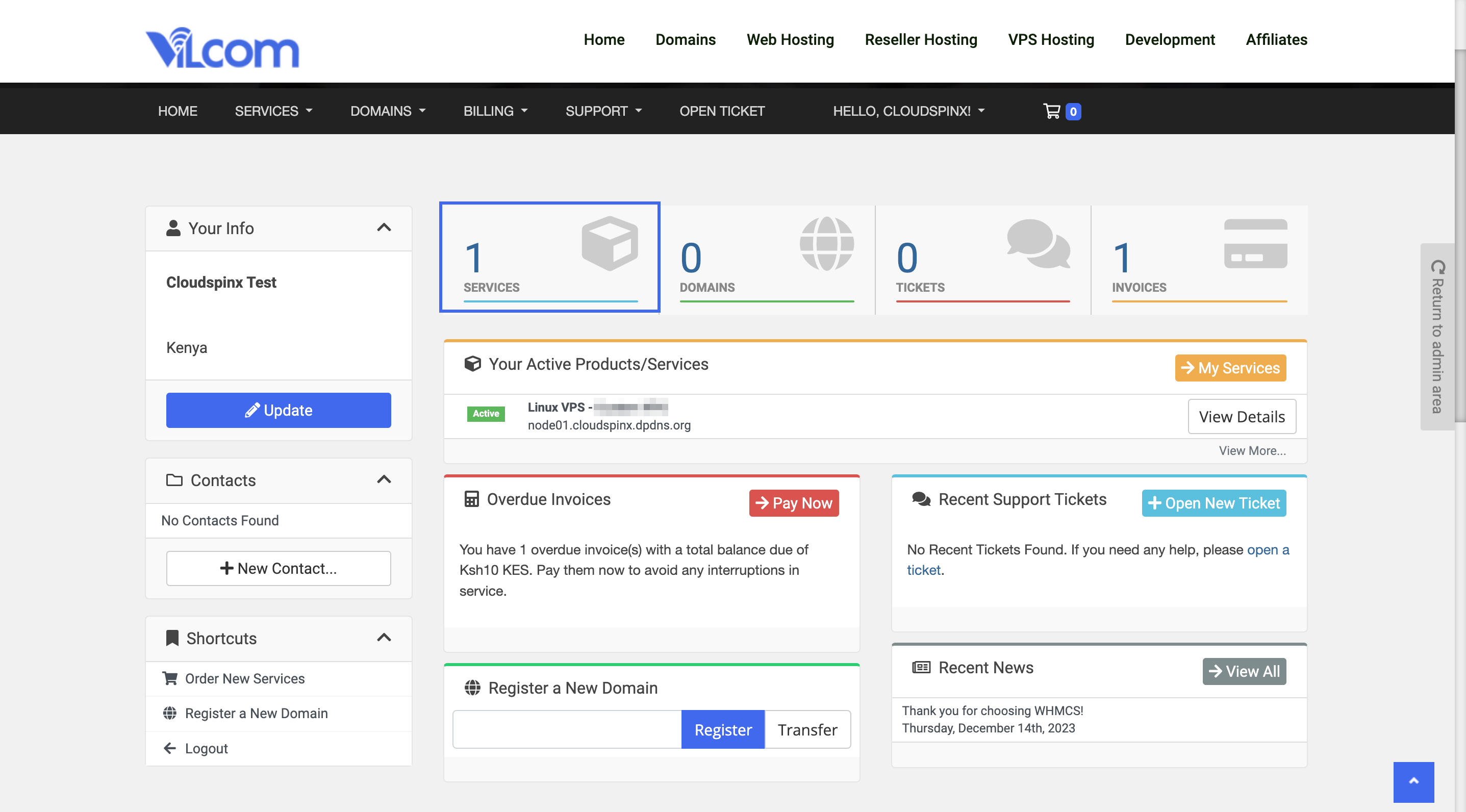The height and width of the screenshot is (812, 1466).
Task: Click scroll-to-top arrow button
Action: pyautogui.click(x=1413, y=781)
